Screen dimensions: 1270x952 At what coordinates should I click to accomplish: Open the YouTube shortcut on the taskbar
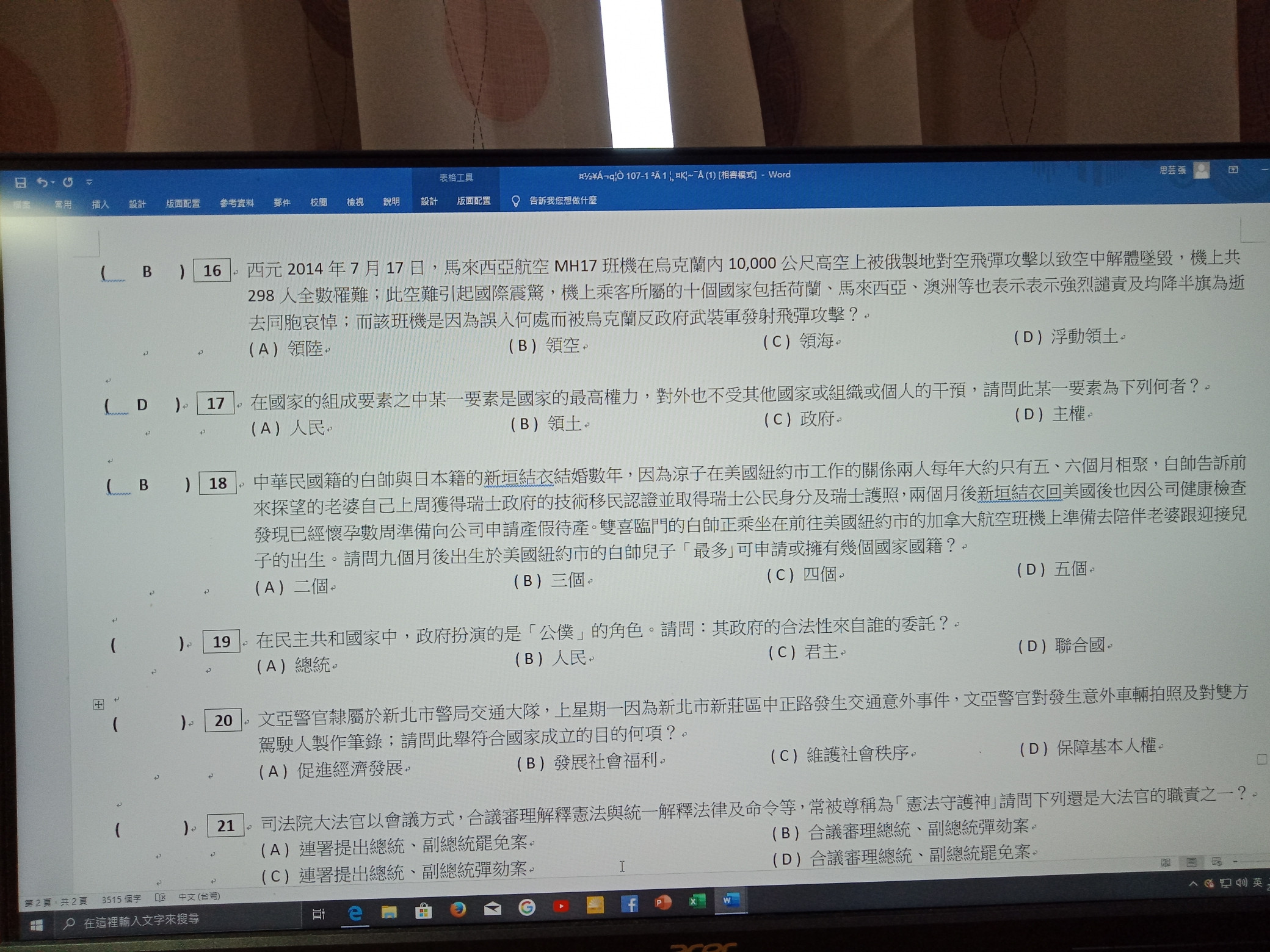click(x=561, y=906)
